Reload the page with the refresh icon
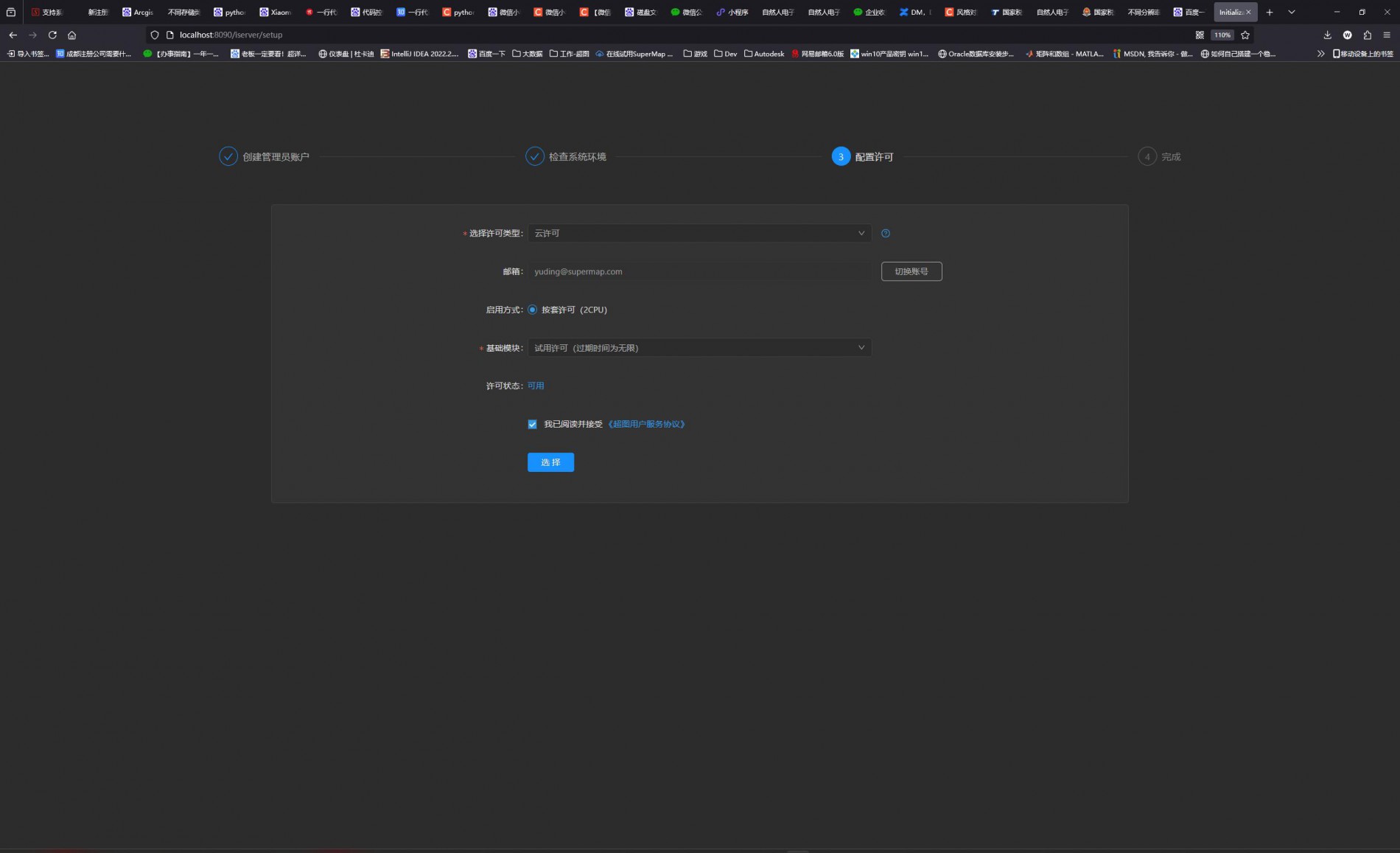This screenshot has width=1400, height=853. click(x=52, y=35)
